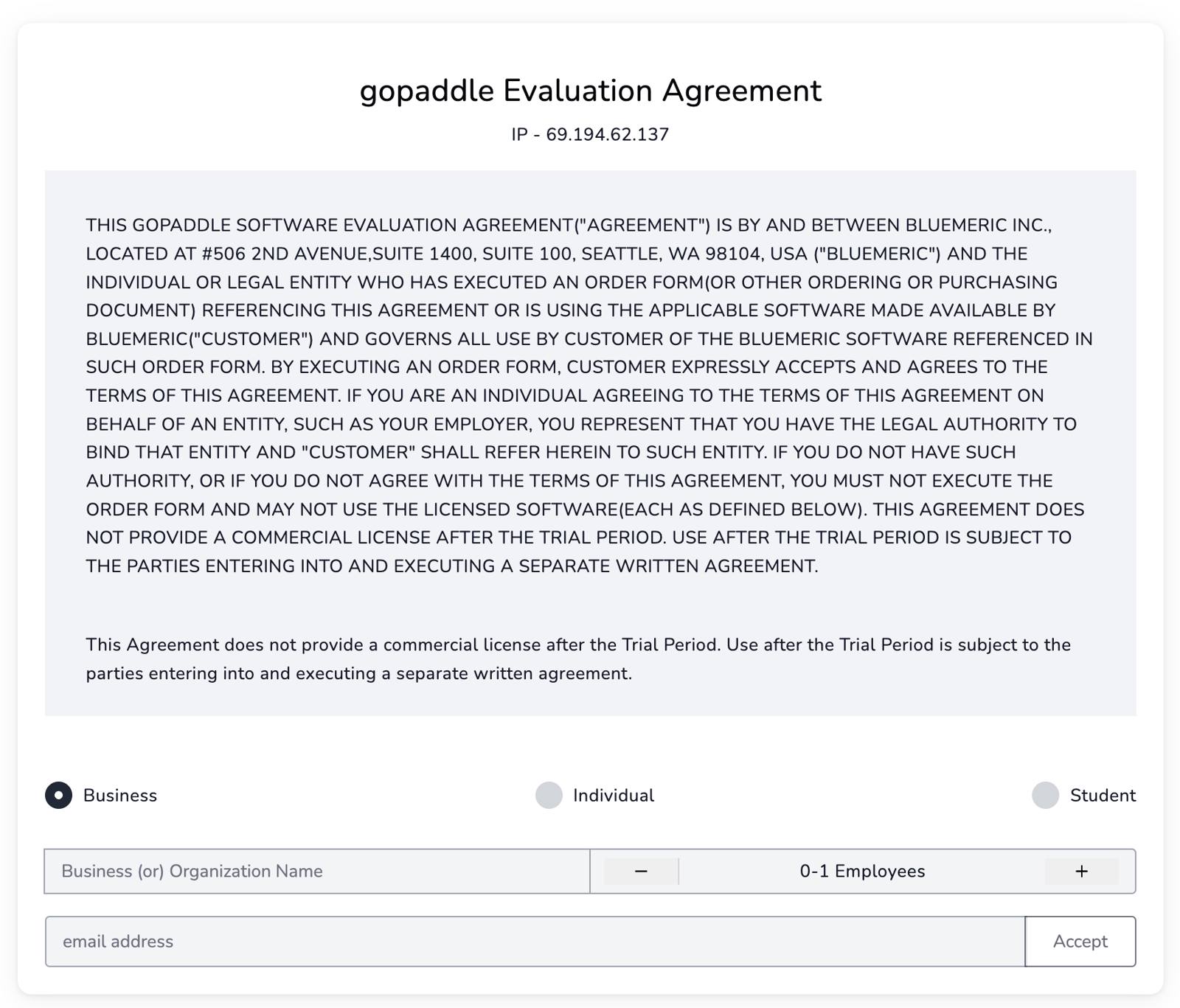Click the Student label text
1180x1008 pixels.
tap(1104, 796)
